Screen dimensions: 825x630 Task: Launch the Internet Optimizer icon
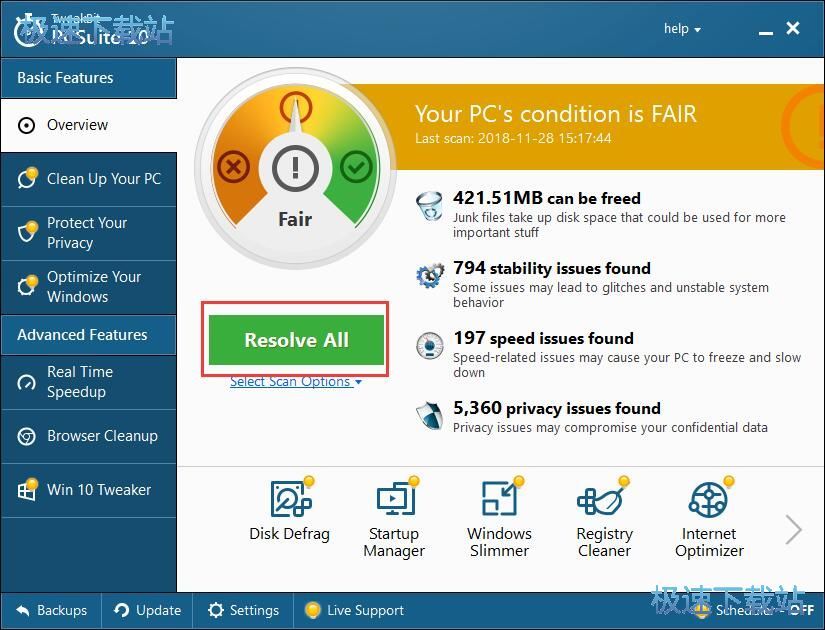point(709,498)
